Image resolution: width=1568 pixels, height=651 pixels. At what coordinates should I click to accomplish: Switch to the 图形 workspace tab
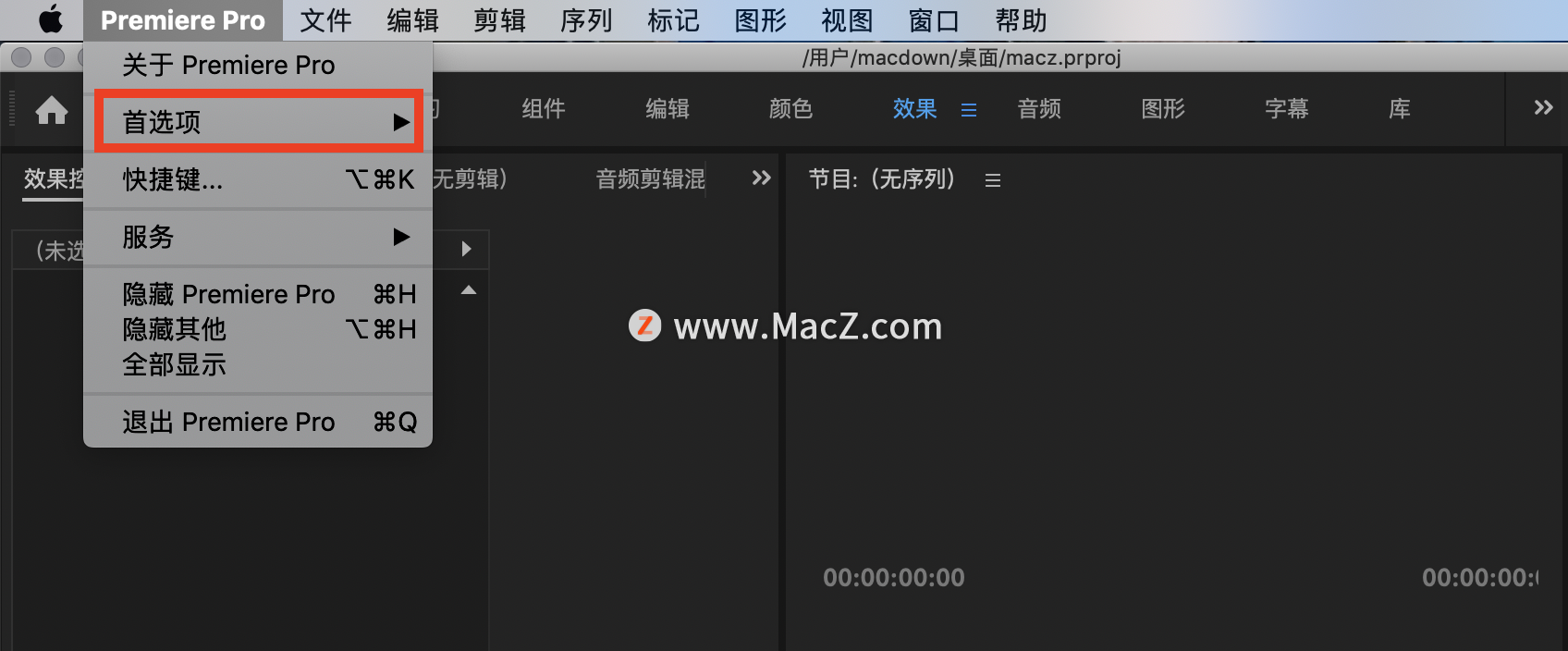1163,109
